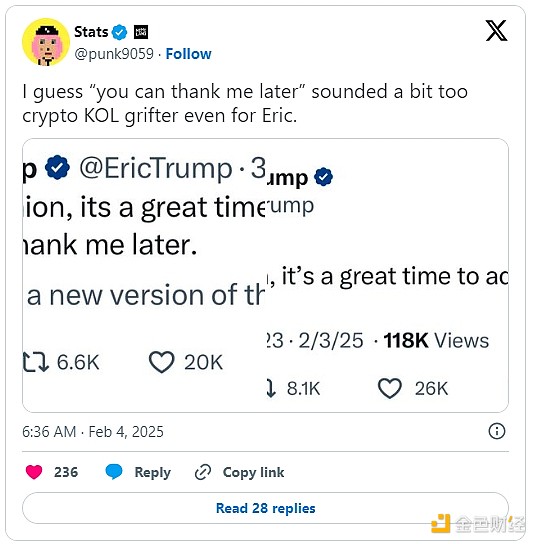Click the black affiliate badge next to Stats

click(141, 32)
